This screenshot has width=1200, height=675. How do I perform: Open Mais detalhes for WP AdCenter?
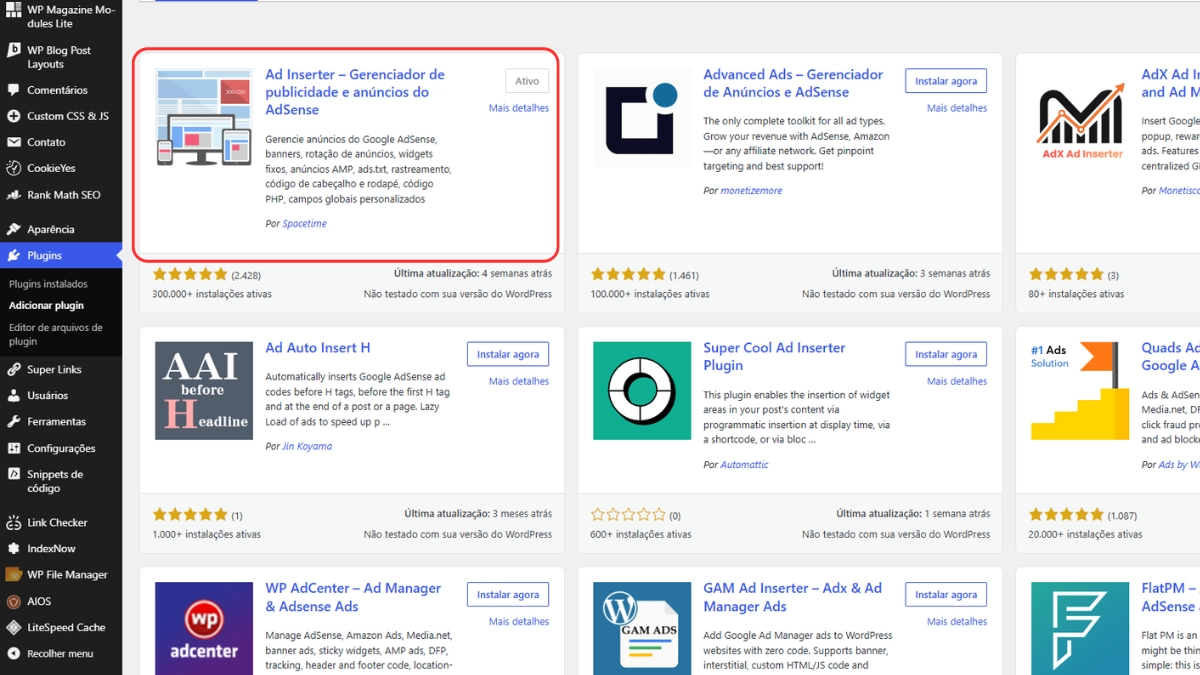coord(519,621)
